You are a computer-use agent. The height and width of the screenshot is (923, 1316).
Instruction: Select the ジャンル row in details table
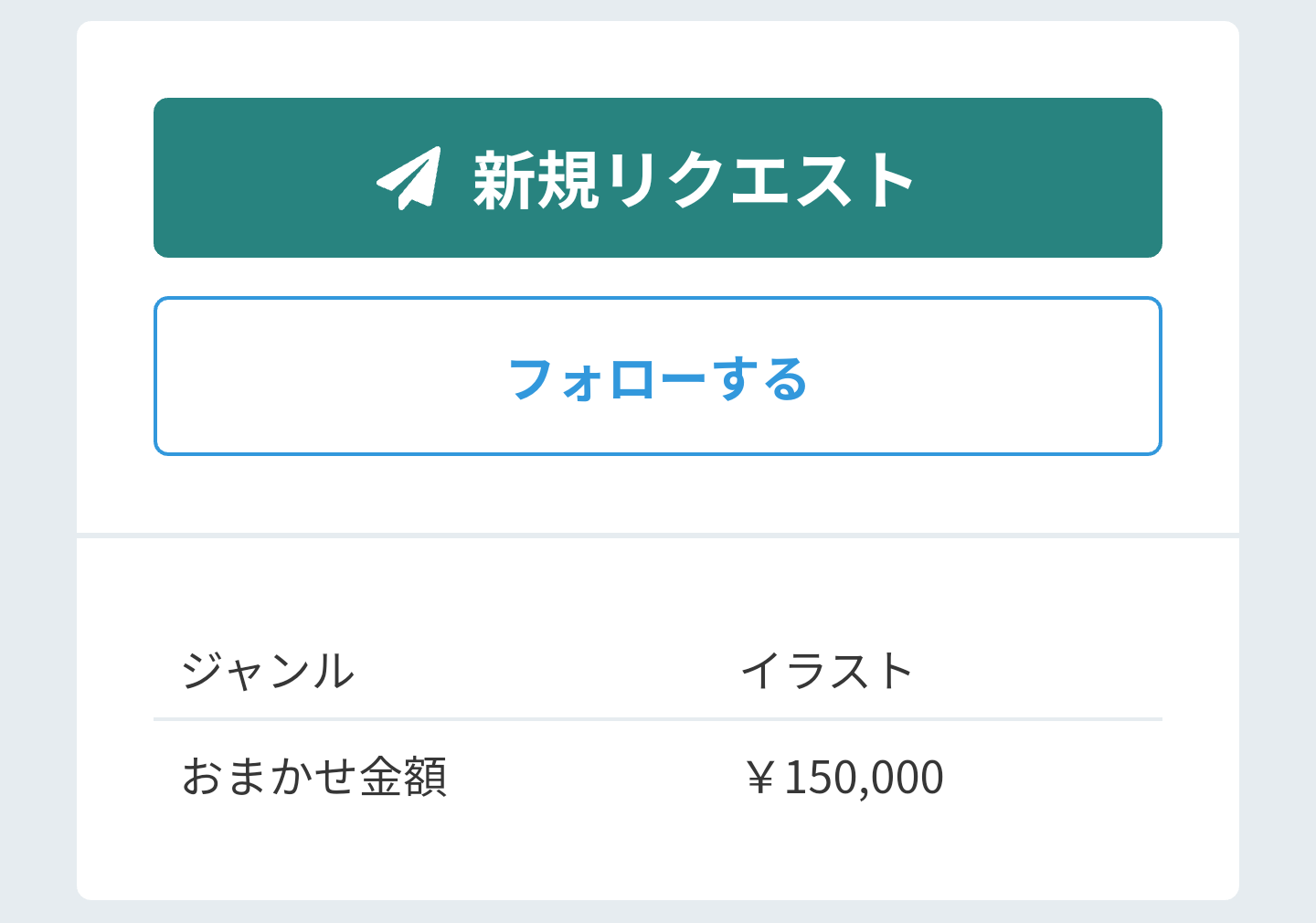(658, 672)
